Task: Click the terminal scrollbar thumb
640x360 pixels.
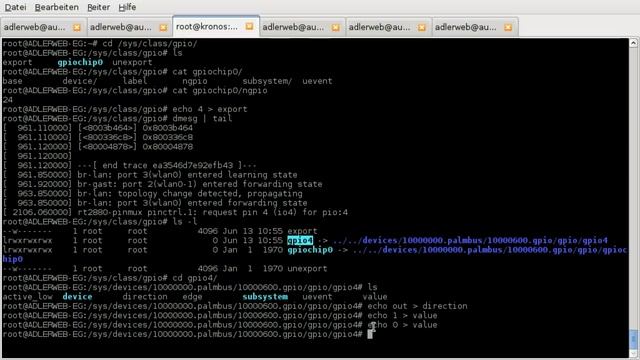Action: [x=633, y=338]
